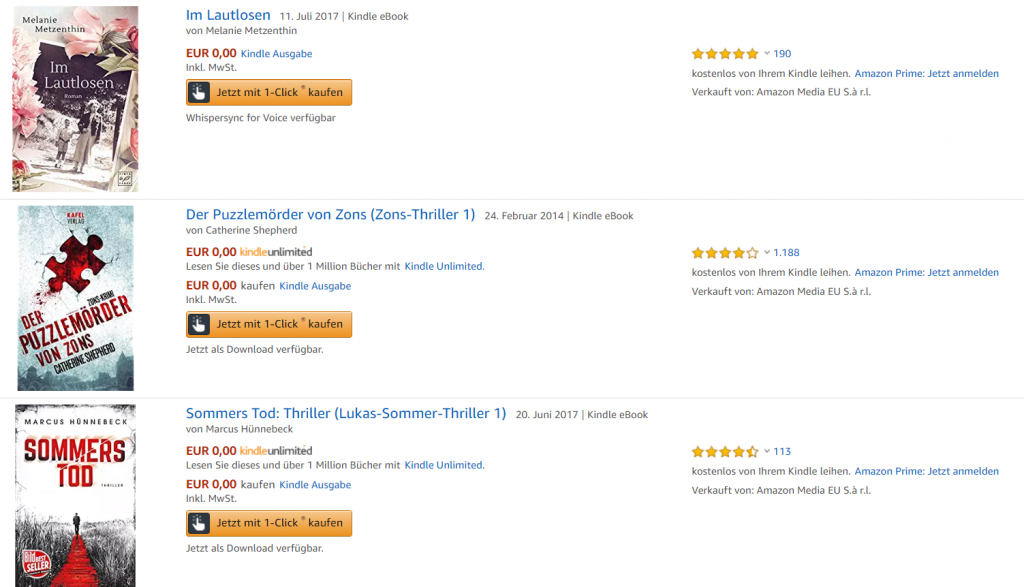Image resolution: width=1024 pixels, height=587 pixels.
Task: Expand rating chevron beside 113 reviews
Action: pyautogui.click(x=767, y=451)
